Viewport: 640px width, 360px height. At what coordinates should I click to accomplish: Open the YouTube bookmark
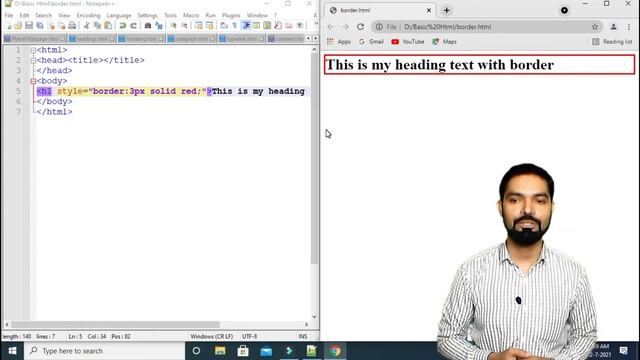(407, 42)
